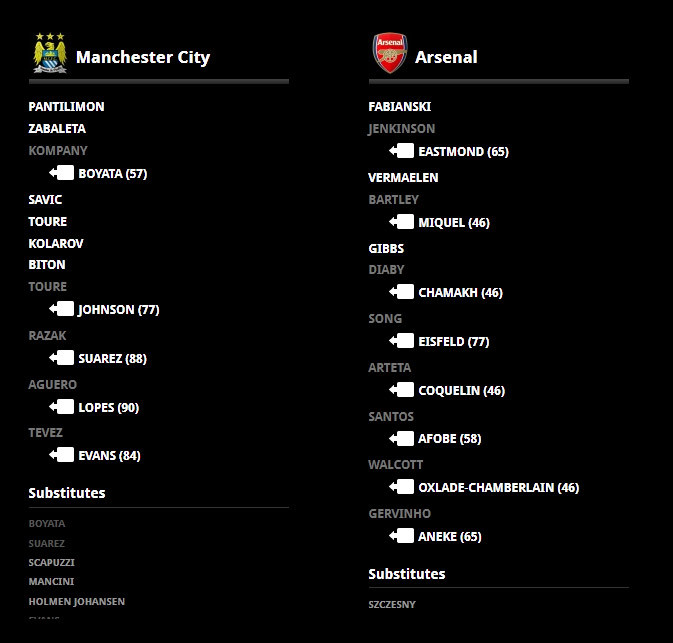Click SZCZESNY in Arsenal substitutes list
This screenshot has width=673, height=643.
[392, 604]
